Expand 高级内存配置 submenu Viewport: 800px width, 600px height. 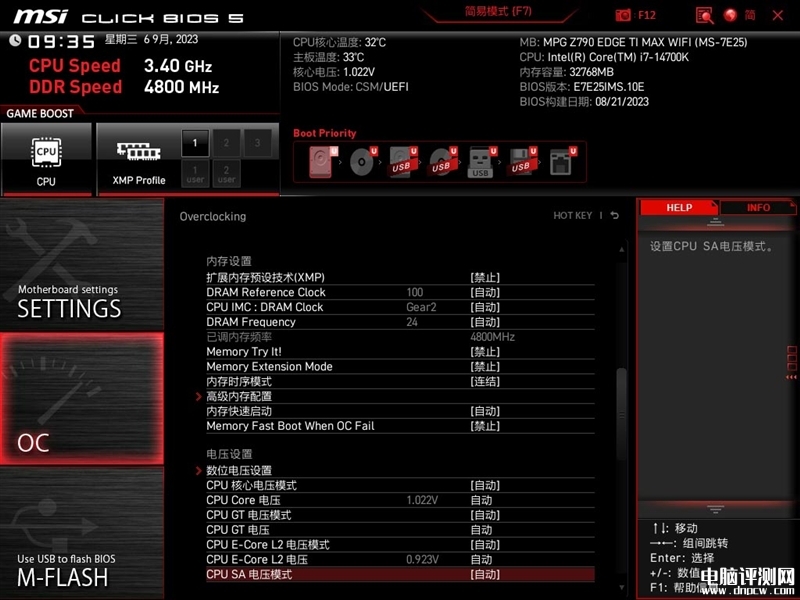pyautogui.click(x=239, y=396)
